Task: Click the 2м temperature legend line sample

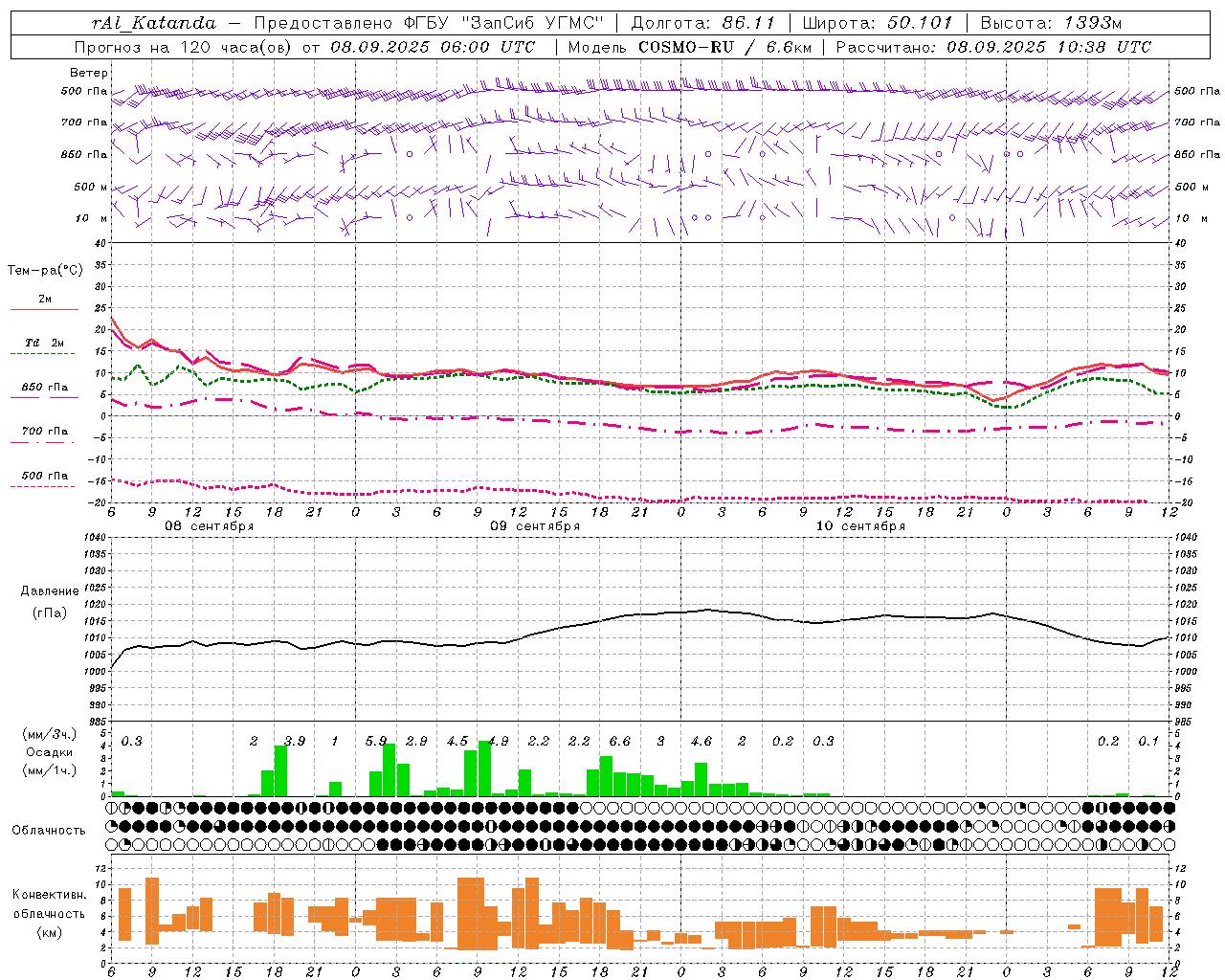Action: 44,309
